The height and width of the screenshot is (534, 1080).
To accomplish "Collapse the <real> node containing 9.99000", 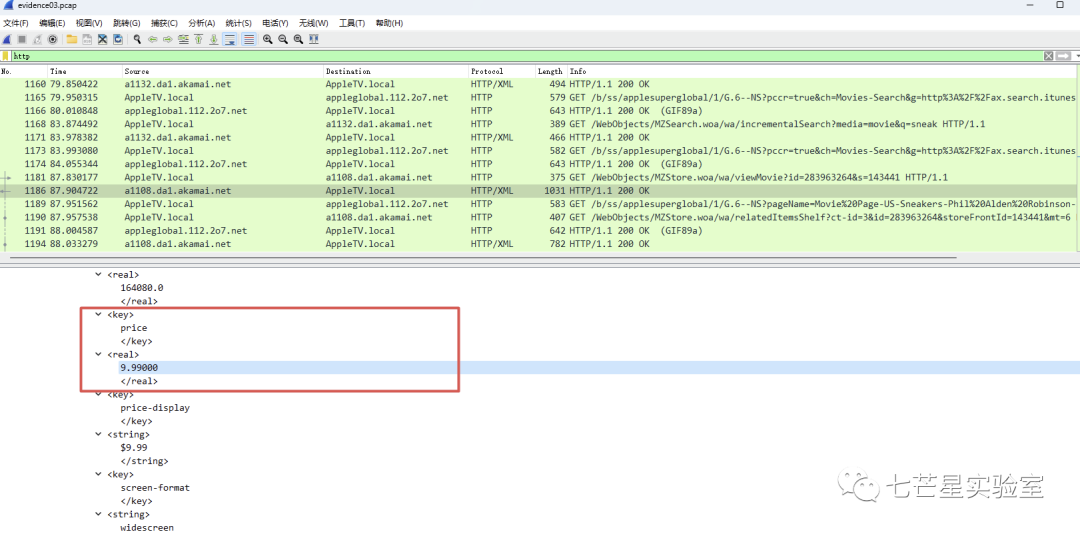I will pos(98,355).
